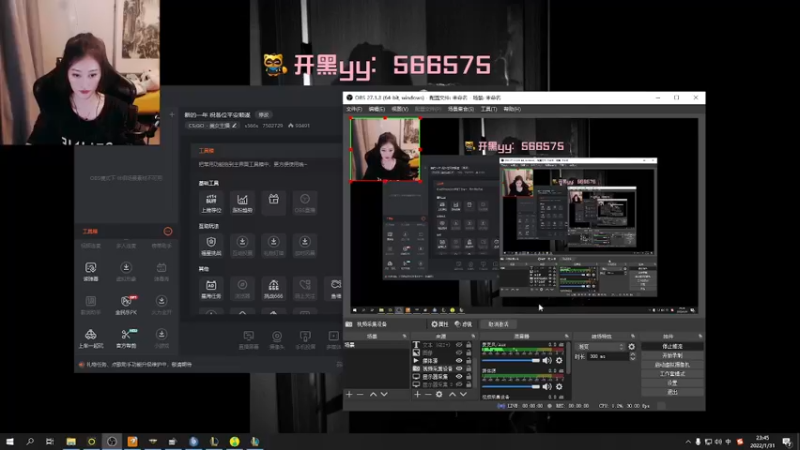Viewport: 800px width, 450px height.
Task: Open Tools menu in OBS
Action: 488,109
